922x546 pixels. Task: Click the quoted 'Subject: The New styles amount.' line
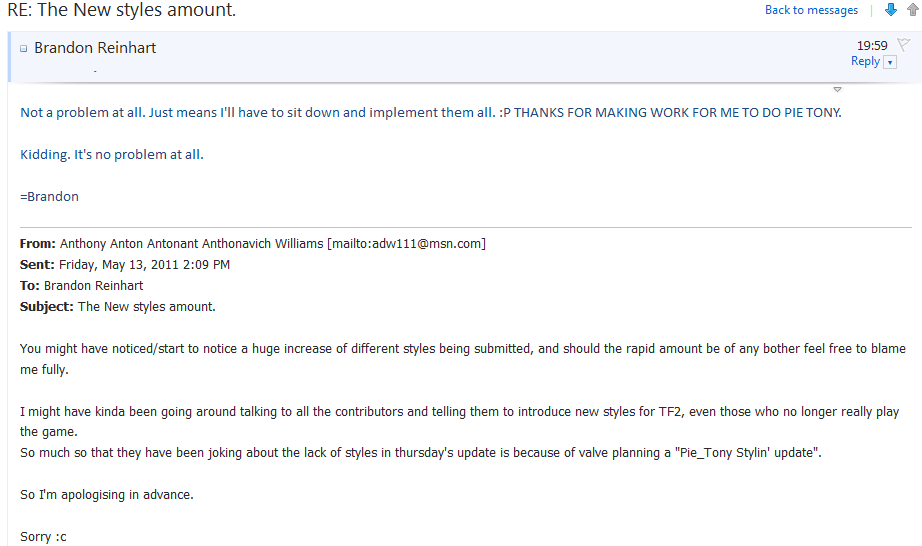point(118,307)
